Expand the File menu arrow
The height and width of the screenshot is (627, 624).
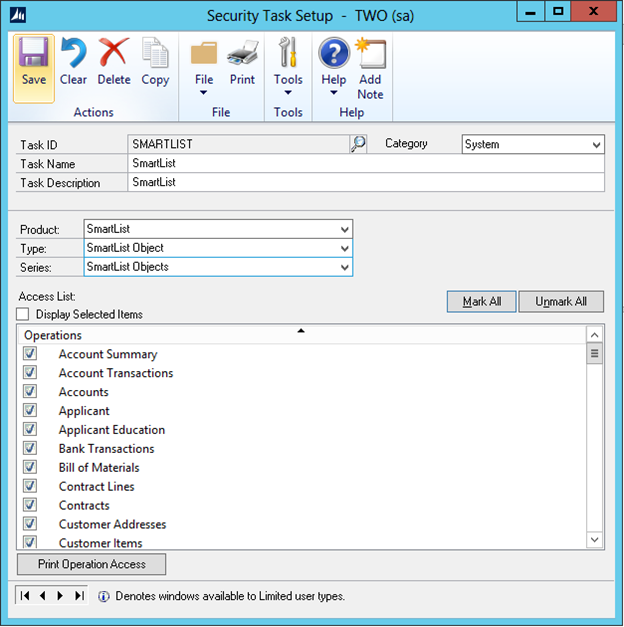click(204, 92)
